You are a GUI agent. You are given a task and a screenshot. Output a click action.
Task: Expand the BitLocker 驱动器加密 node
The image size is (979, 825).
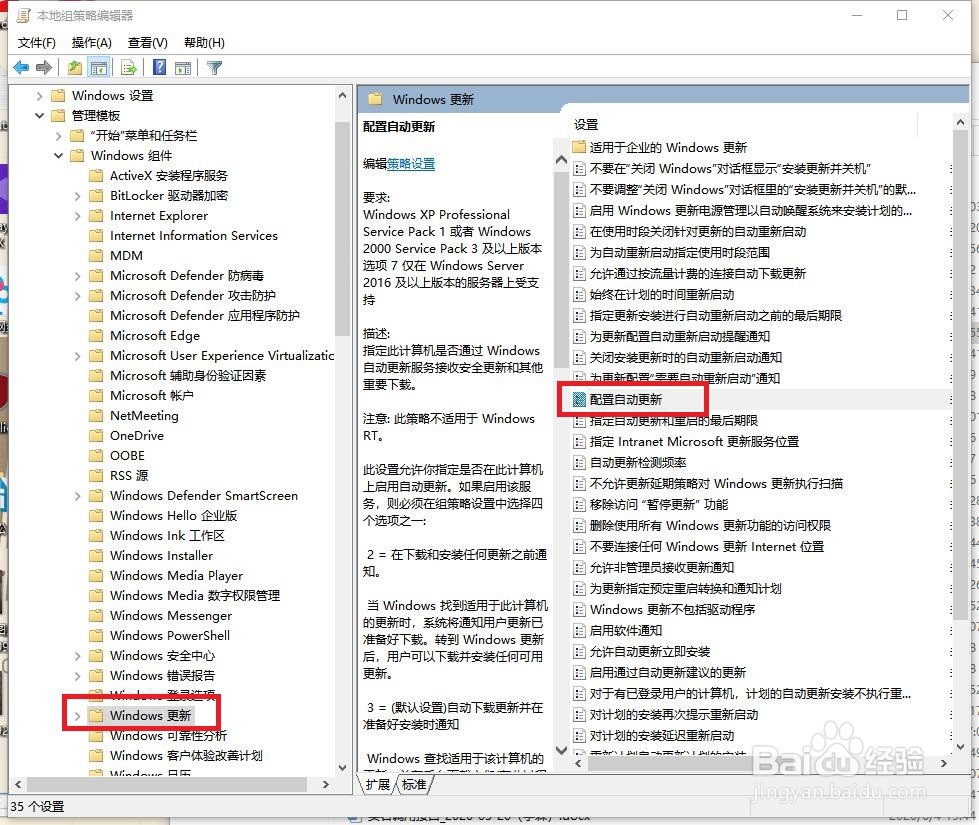[77, 195]
